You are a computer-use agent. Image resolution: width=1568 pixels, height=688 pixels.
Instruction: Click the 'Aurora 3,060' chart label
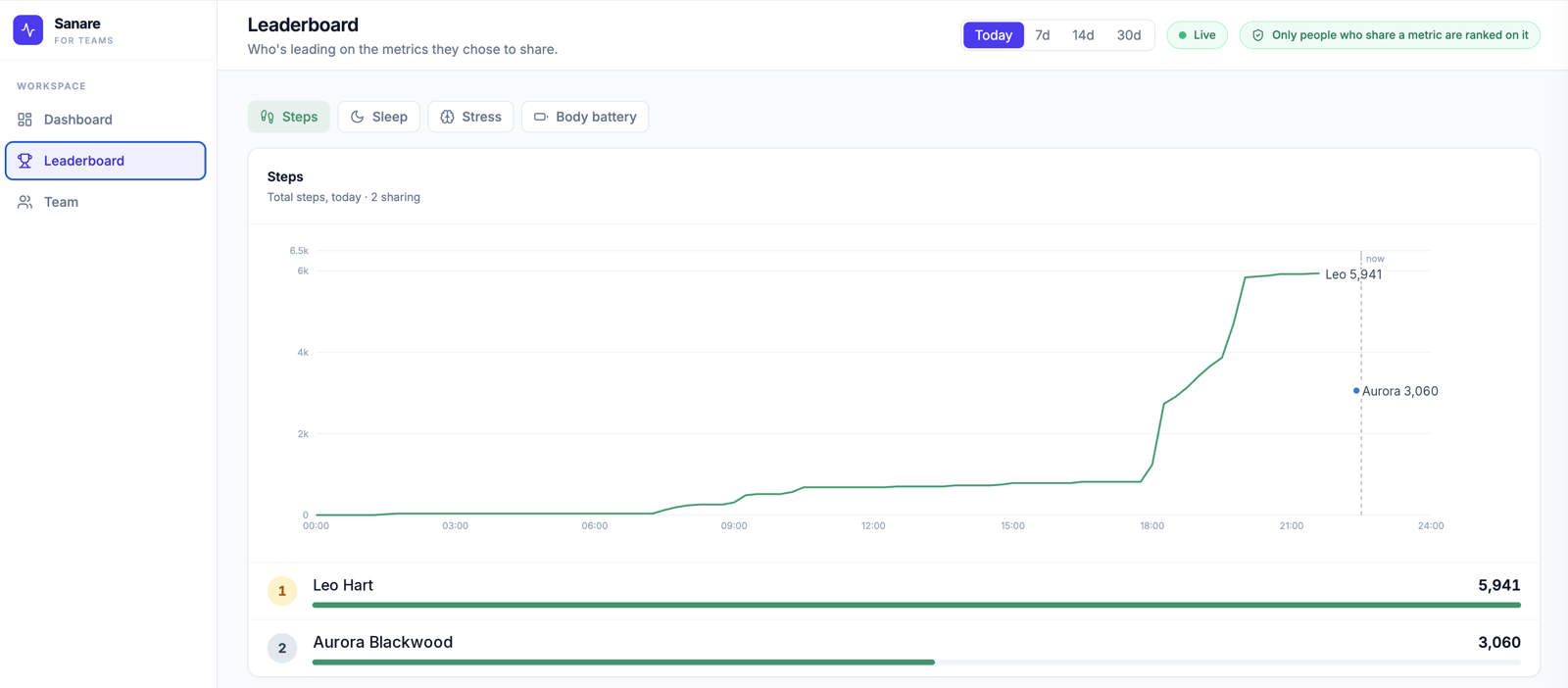click(1400, 391)
